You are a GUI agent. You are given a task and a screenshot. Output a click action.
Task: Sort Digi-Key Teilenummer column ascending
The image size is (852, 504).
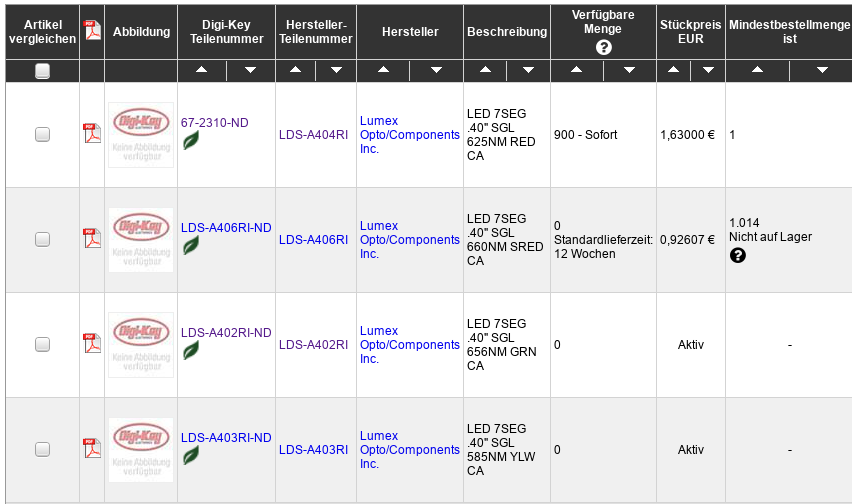201,71
